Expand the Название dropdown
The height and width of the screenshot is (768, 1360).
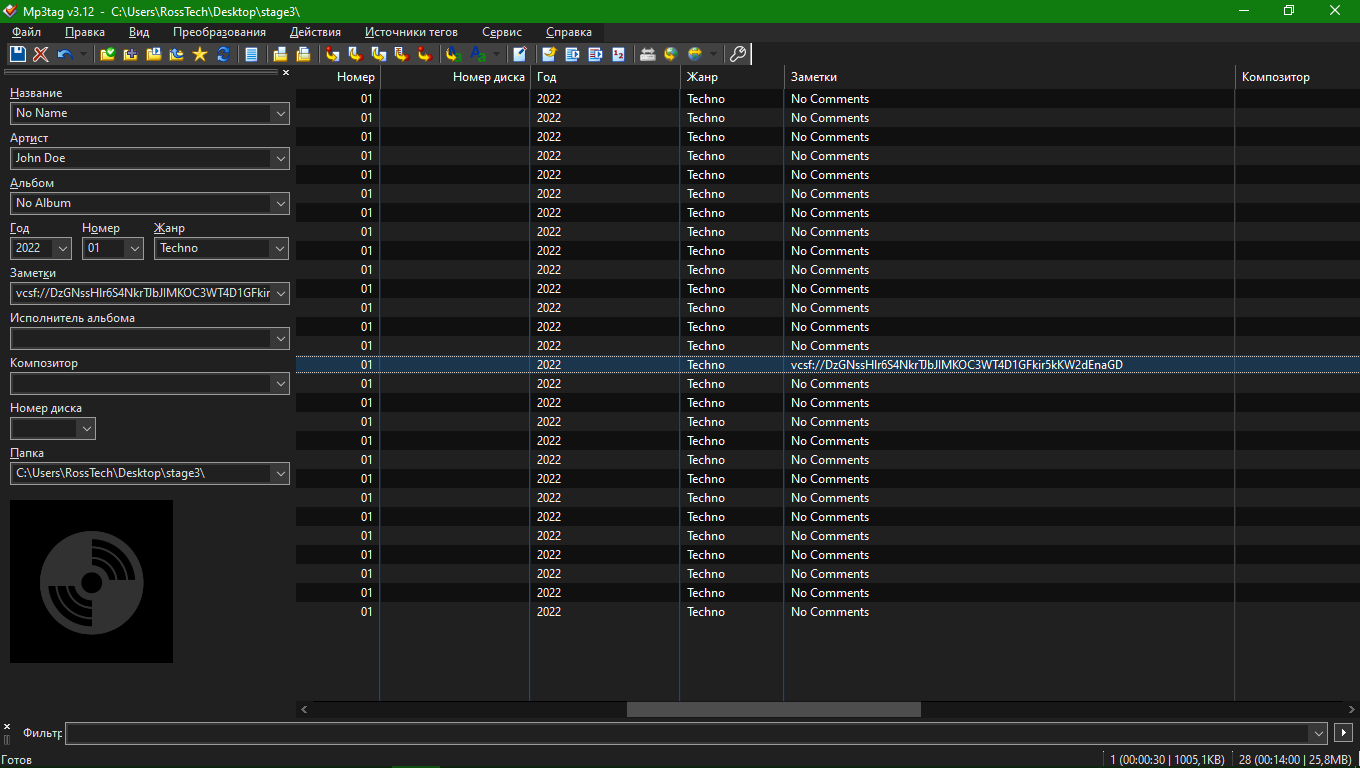pyautogui.click(x=279, y=113)
